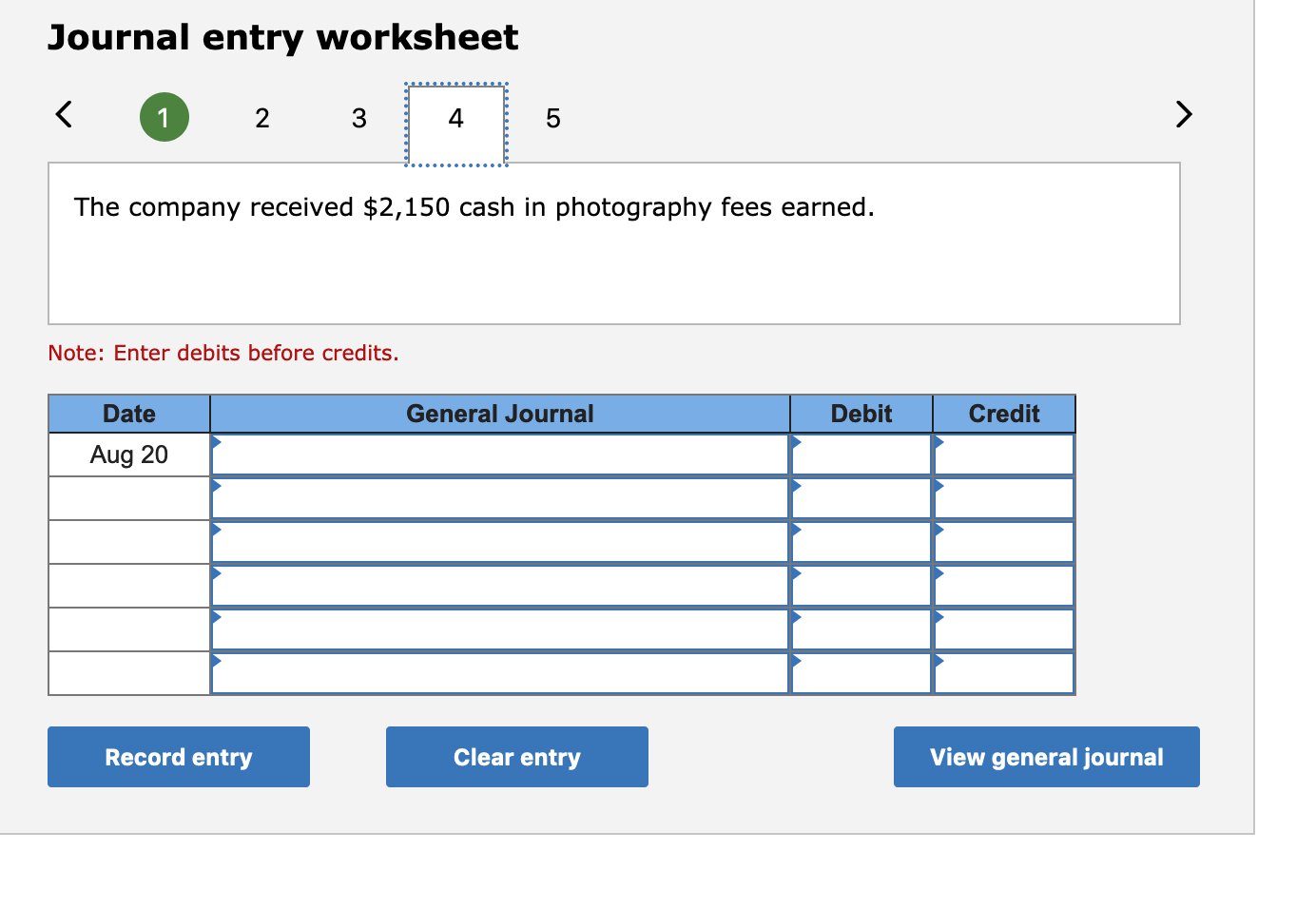Click the flag marker in the third Debit cell
The image size is (1316, 909).
tap(797, 530)
